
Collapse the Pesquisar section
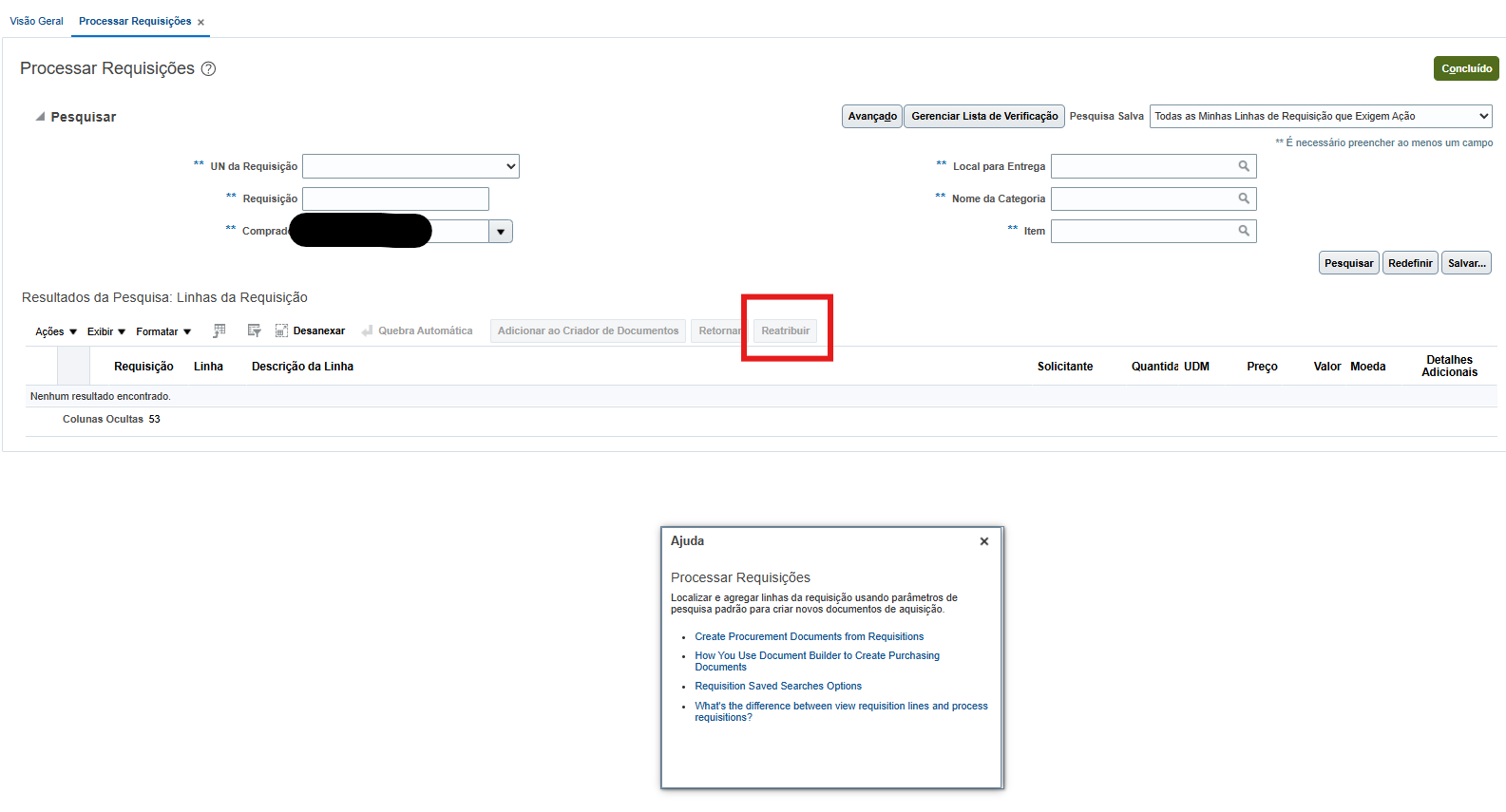(40, 117)
